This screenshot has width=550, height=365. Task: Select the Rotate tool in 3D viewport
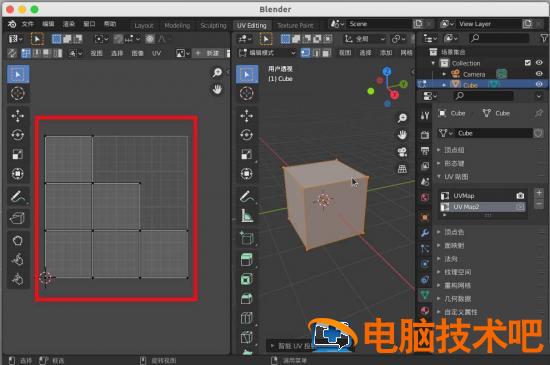[x=247, y=135]
